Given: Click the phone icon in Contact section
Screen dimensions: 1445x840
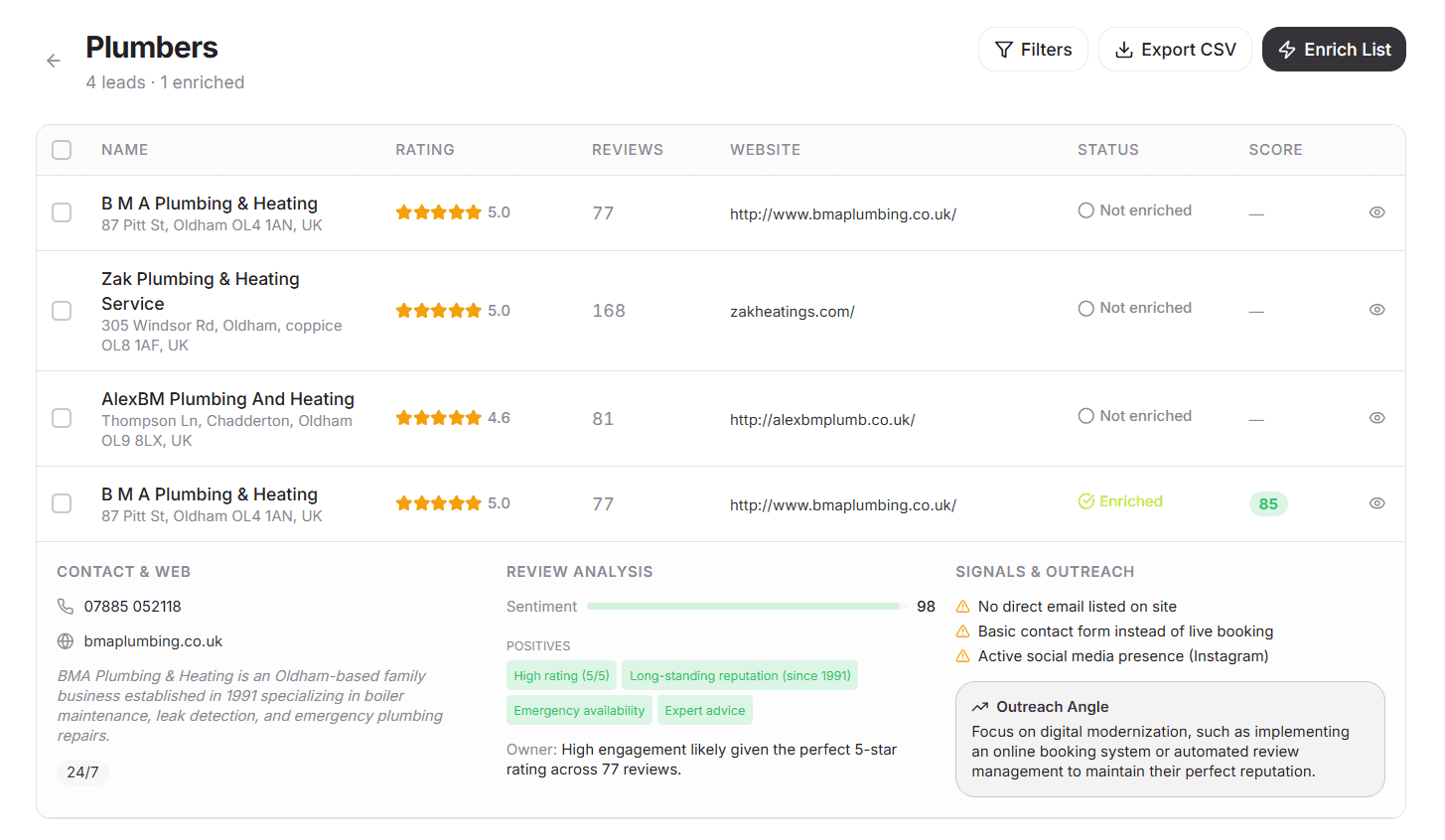Looking at the screenshot, I should (x=66, y=607).
